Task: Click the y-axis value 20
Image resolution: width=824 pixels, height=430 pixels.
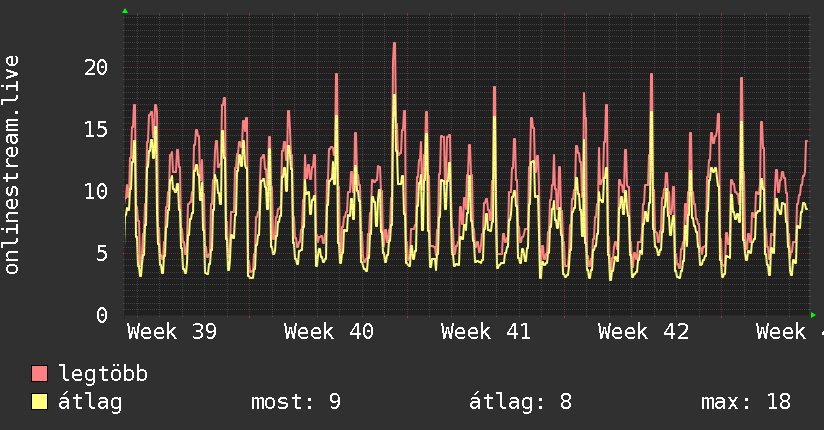Action: (96, 67)
